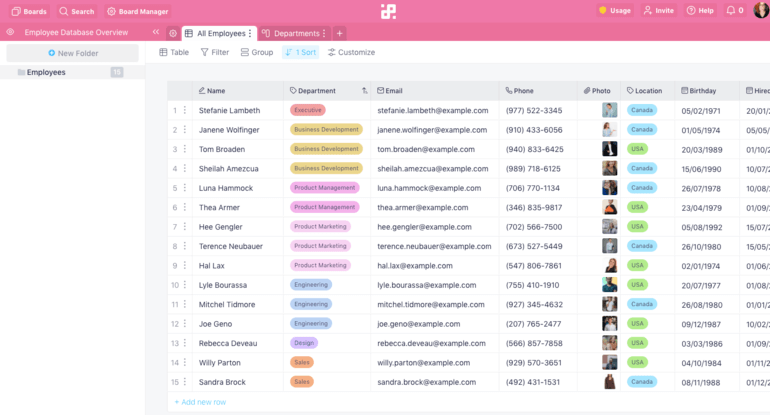The width and height of the screenshot is (770, 415).
Task: Click the Birthday column header
Action: tap(707, 91)
